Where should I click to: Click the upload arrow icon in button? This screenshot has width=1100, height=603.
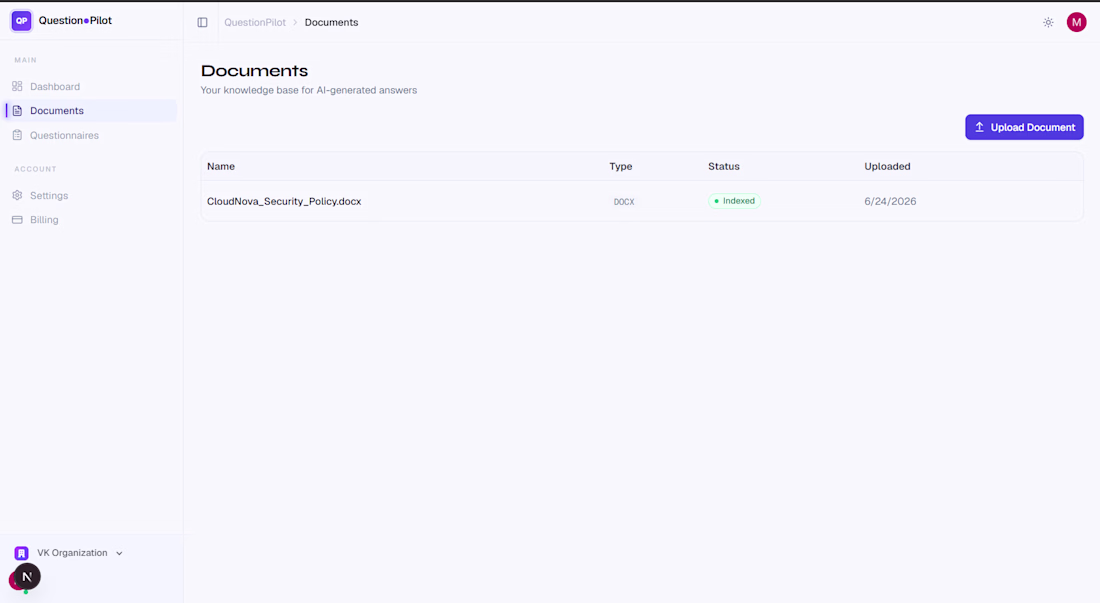pyautogui.click(x=979, y=127)
